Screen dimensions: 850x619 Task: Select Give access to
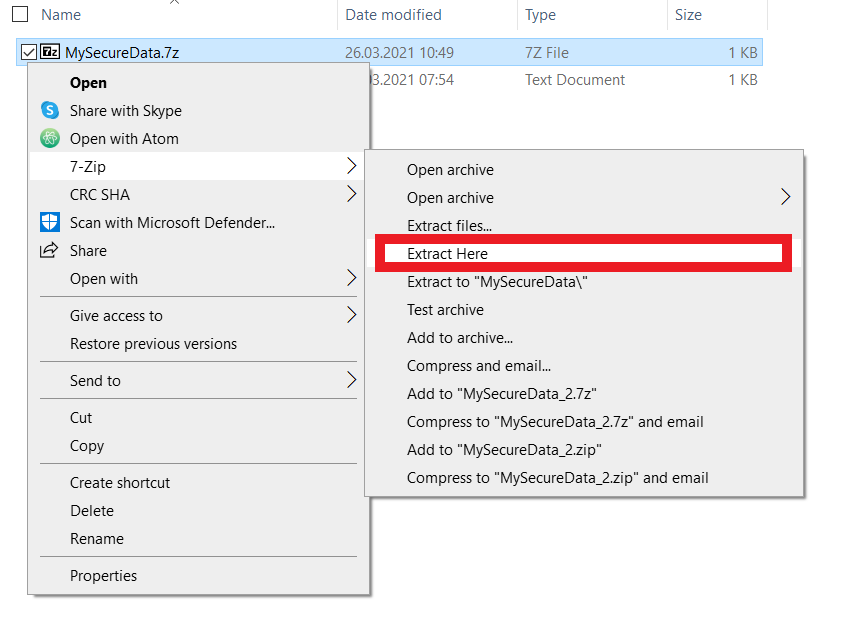[x=198, y=315]
